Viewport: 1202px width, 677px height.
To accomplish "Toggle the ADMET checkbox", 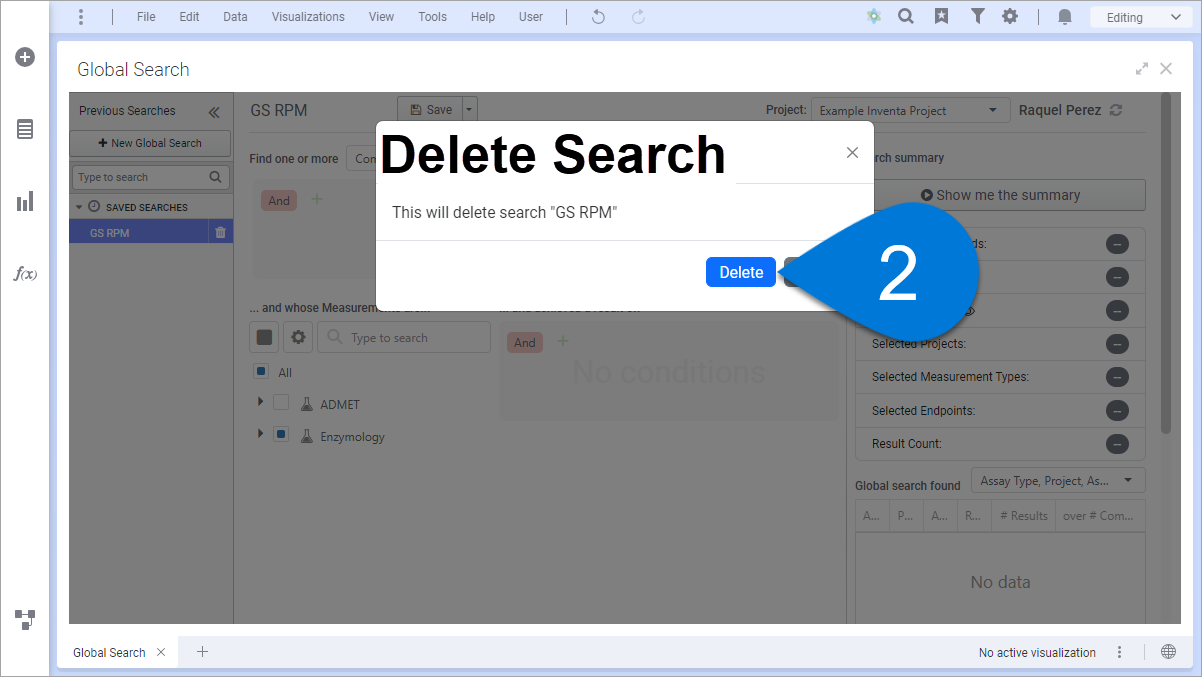I will [x=281, y=403].
